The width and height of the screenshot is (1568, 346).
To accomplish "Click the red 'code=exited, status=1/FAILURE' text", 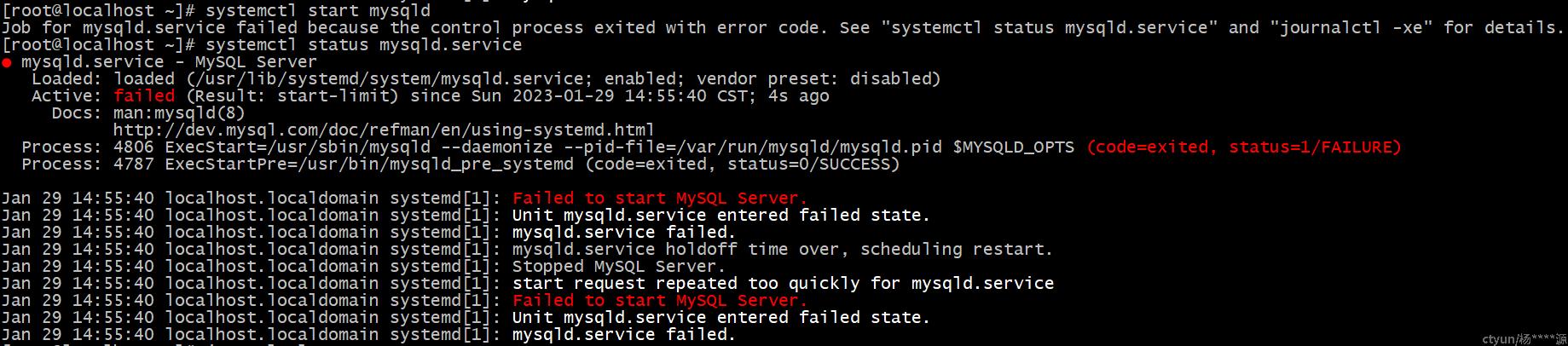I will pyautogui.click(x=1244, y=147).
